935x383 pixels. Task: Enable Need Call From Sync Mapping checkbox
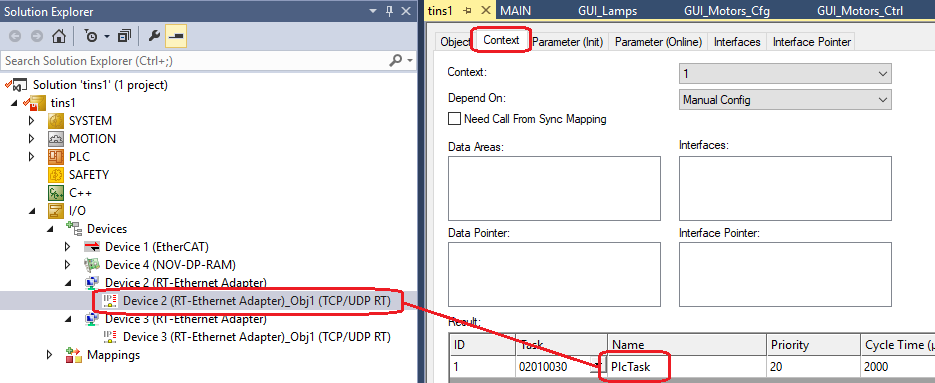pos(454,119)
